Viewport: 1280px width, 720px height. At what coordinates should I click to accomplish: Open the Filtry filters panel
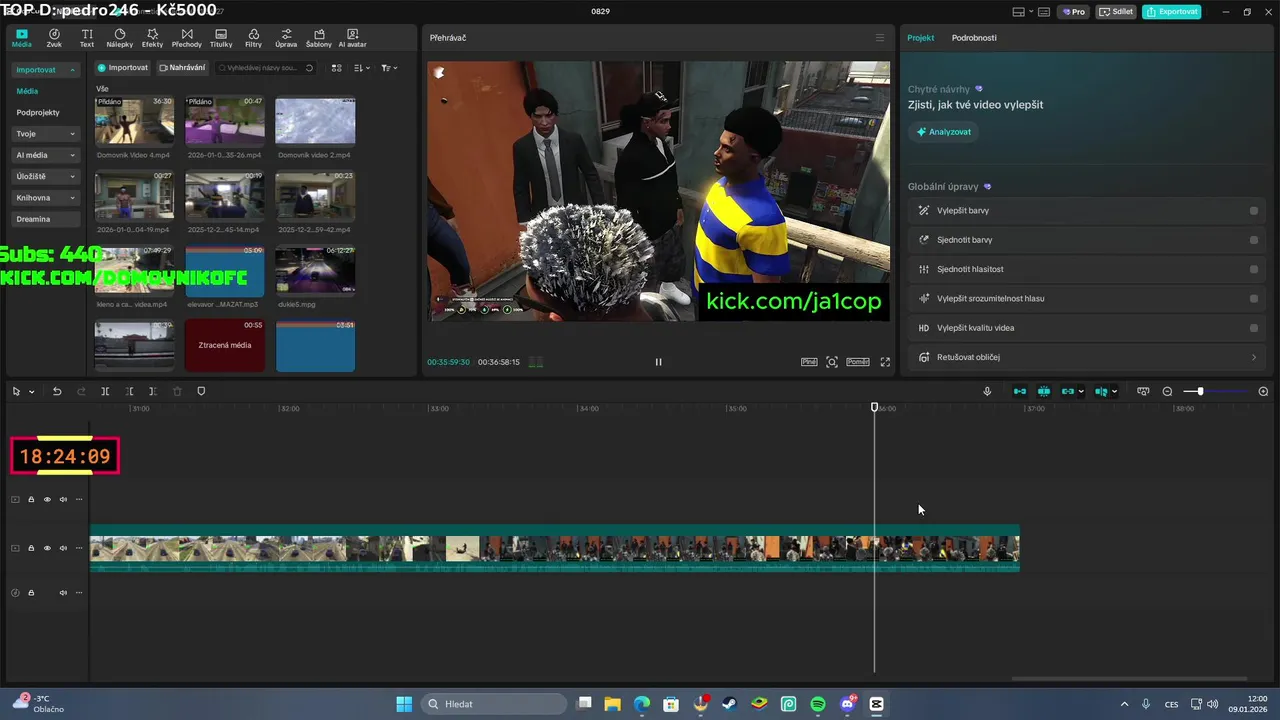[253, 38]
